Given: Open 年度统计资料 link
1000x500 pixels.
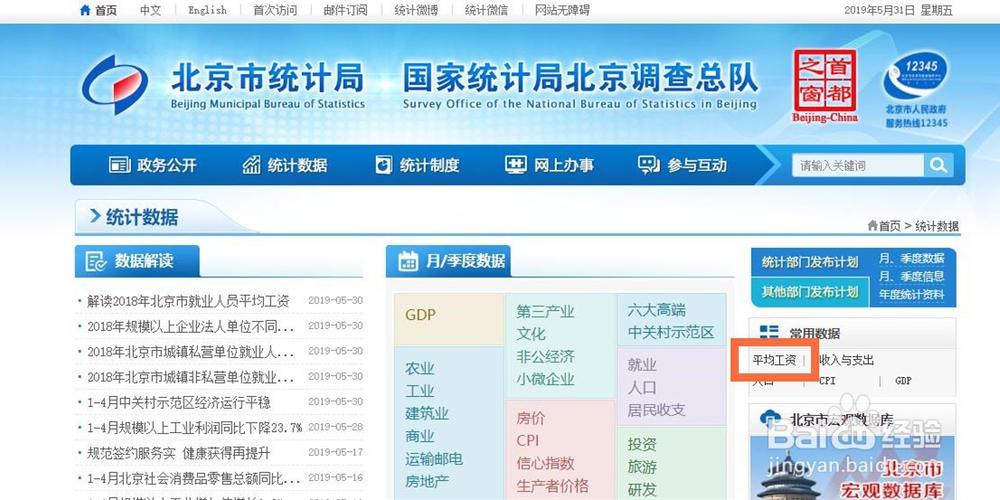Looking at the screenshot, I should (912, 295).
